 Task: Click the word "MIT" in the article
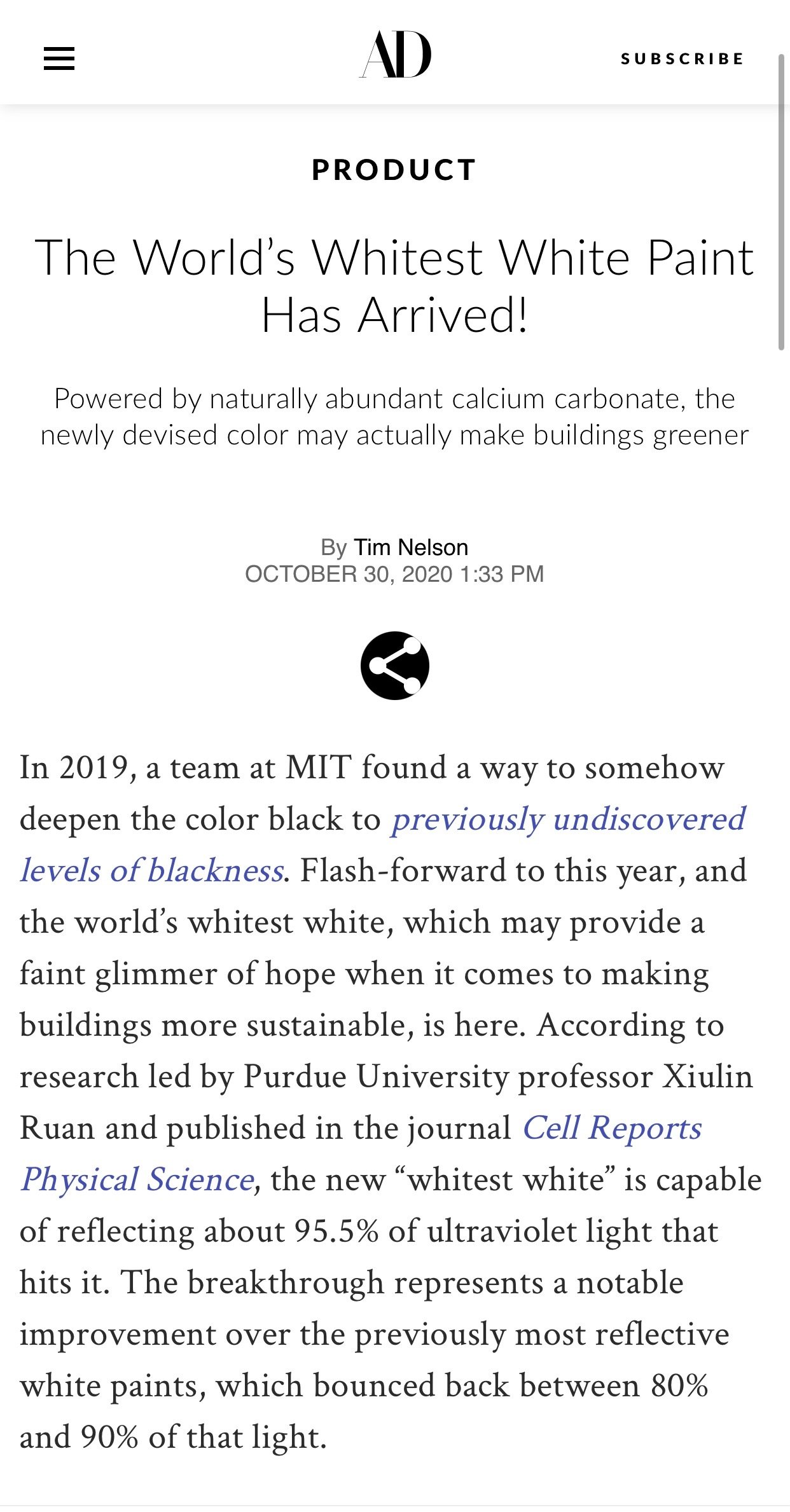(x=319, y=767)
